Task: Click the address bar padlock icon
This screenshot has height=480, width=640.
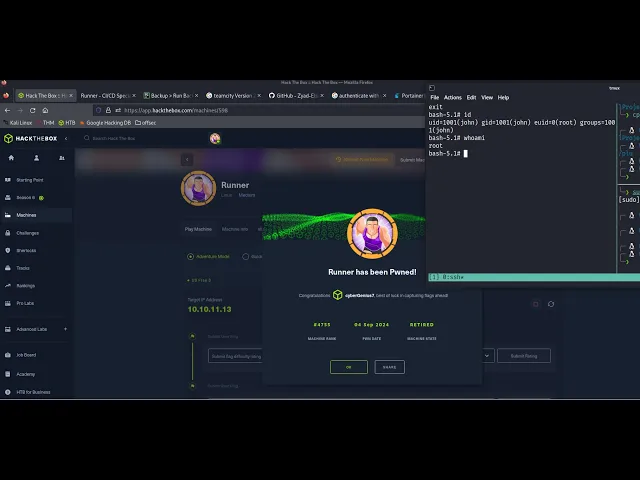Action: tap(108, 110)
